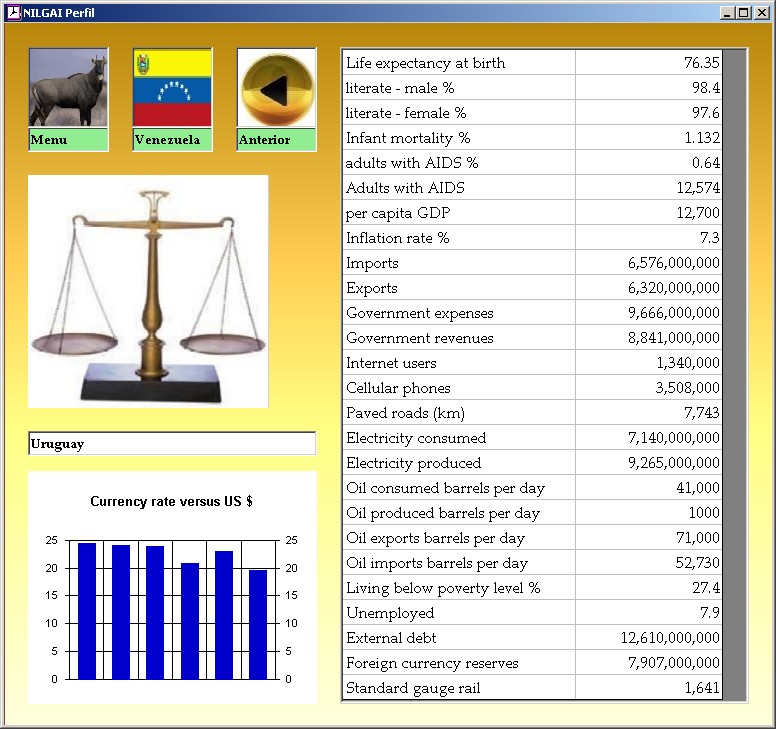This screenshot has width=776, height=729.
Task: Click the first bar in currency chart
Action: coord(87,611)
